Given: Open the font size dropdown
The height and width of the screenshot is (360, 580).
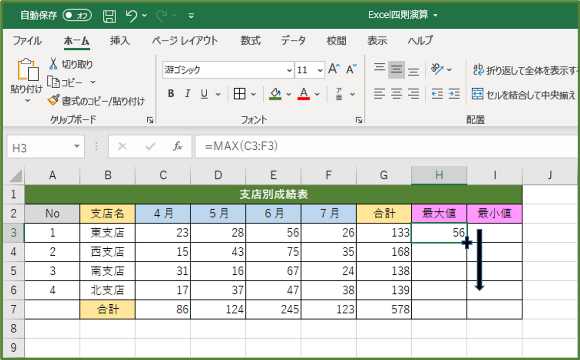Looking at the screenshot, I should pyautogui.click(x=320, y=70).
